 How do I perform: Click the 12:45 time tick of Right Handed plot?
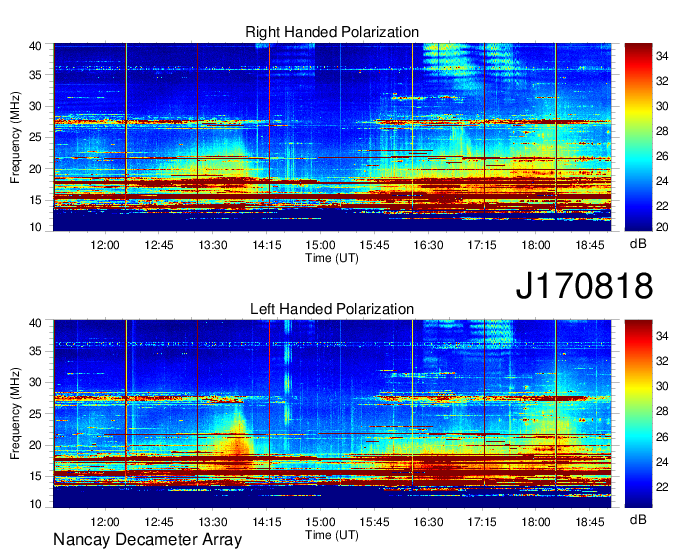pos(159,245)
